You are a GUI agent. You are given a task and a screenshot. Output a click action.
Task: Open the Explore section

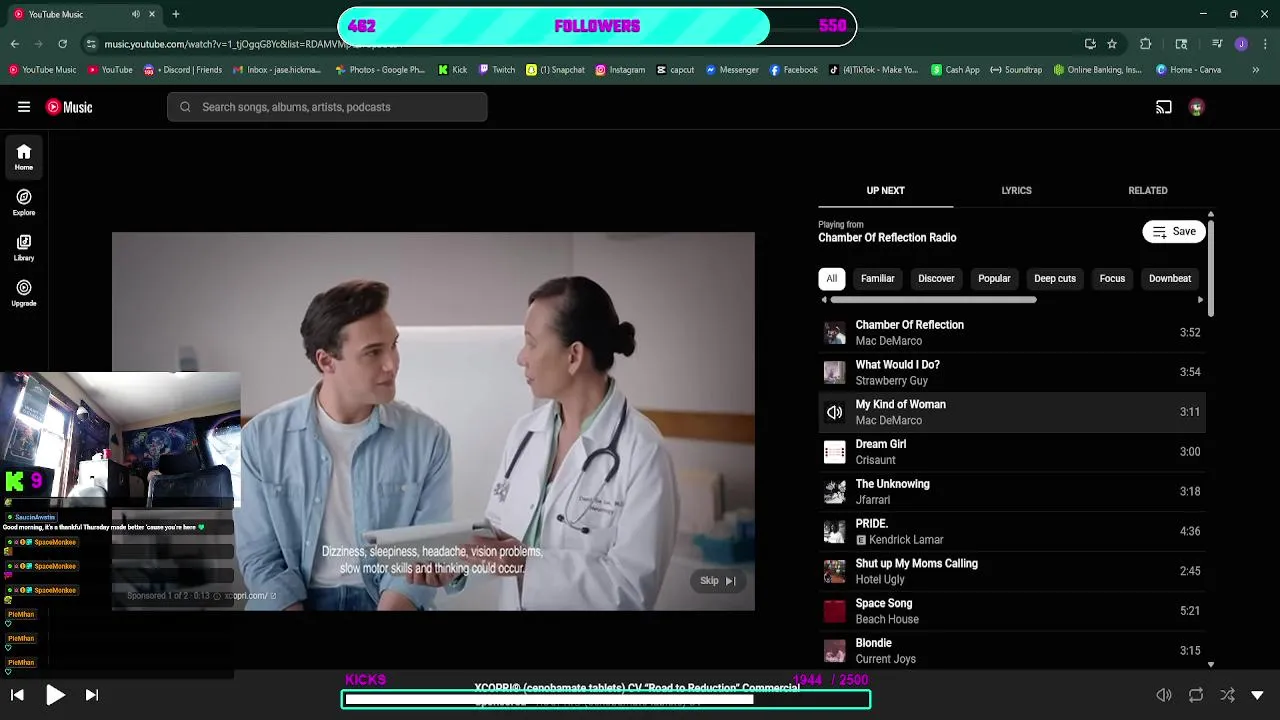[x=24, y=203]
